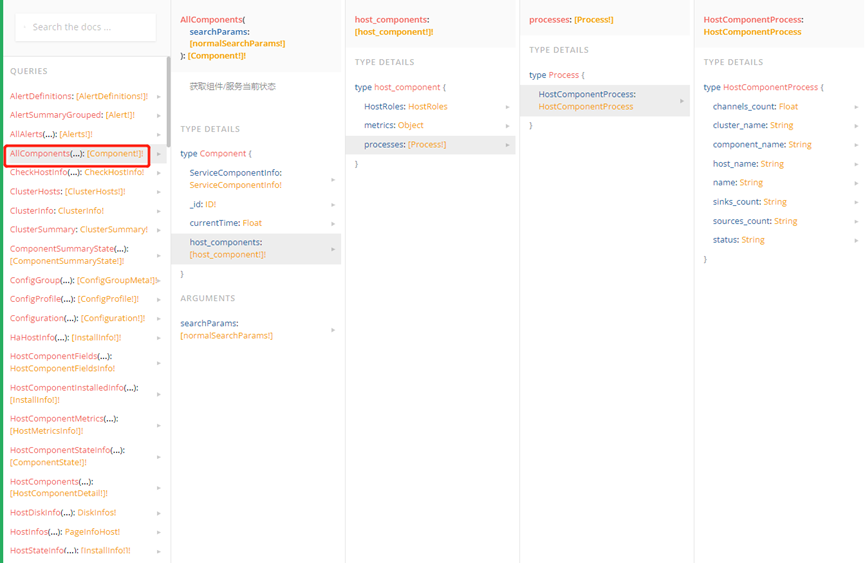Open the HaHostInfo query
This screenshot has height=563, width=865.
(x=66, y=337)
